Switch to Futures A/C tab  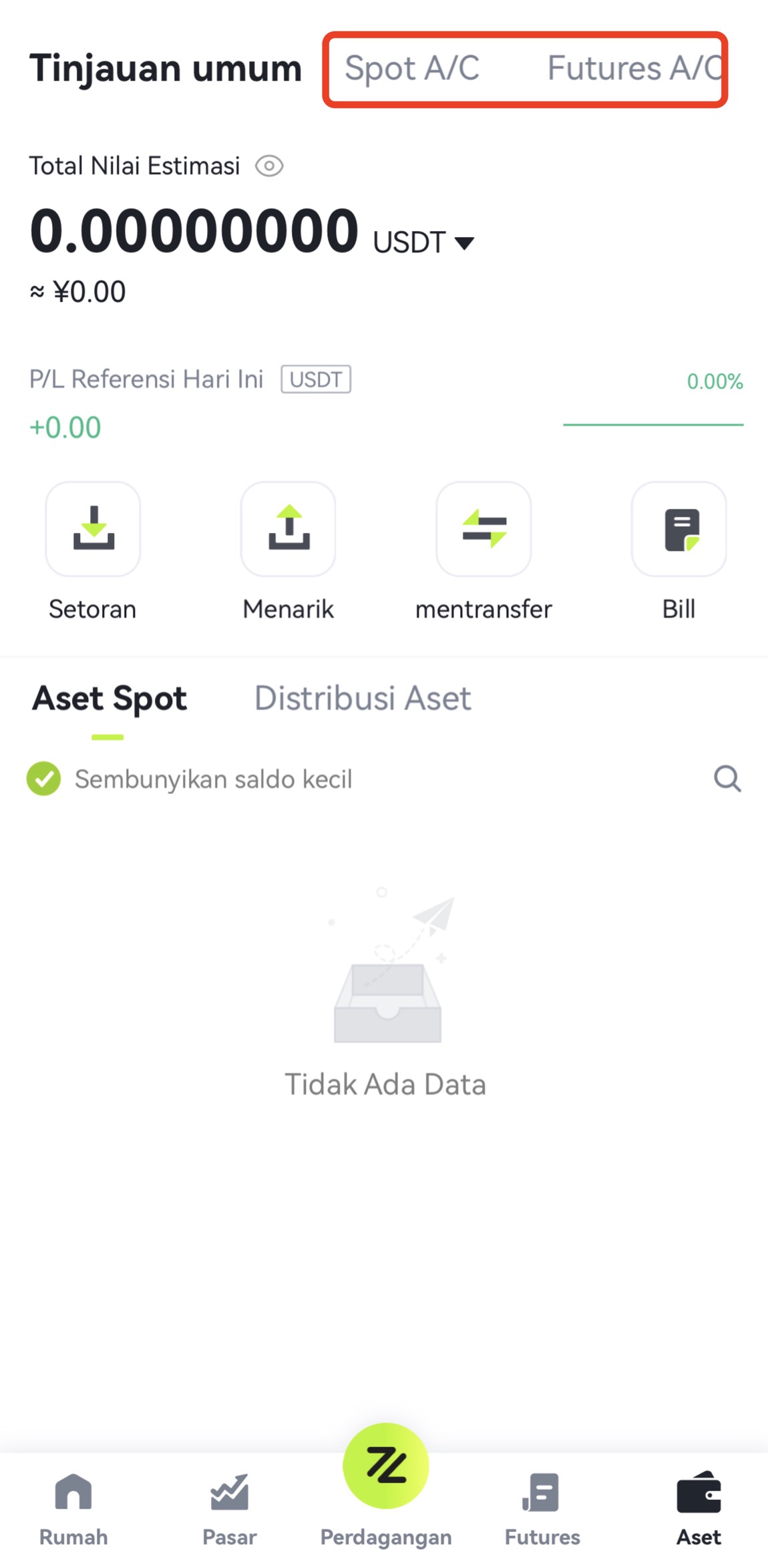click(634, 68)
